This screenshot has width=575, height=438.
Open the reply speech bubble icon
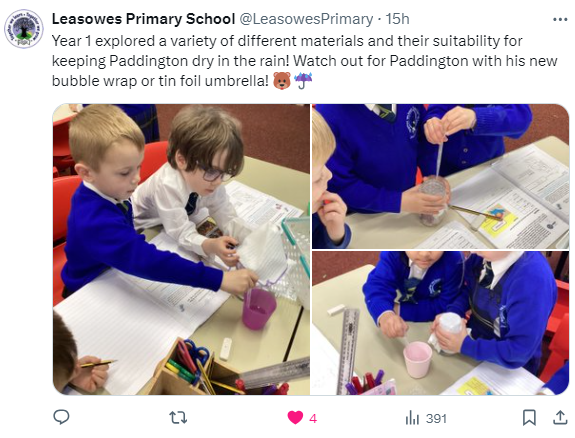(x=61, y=417)
